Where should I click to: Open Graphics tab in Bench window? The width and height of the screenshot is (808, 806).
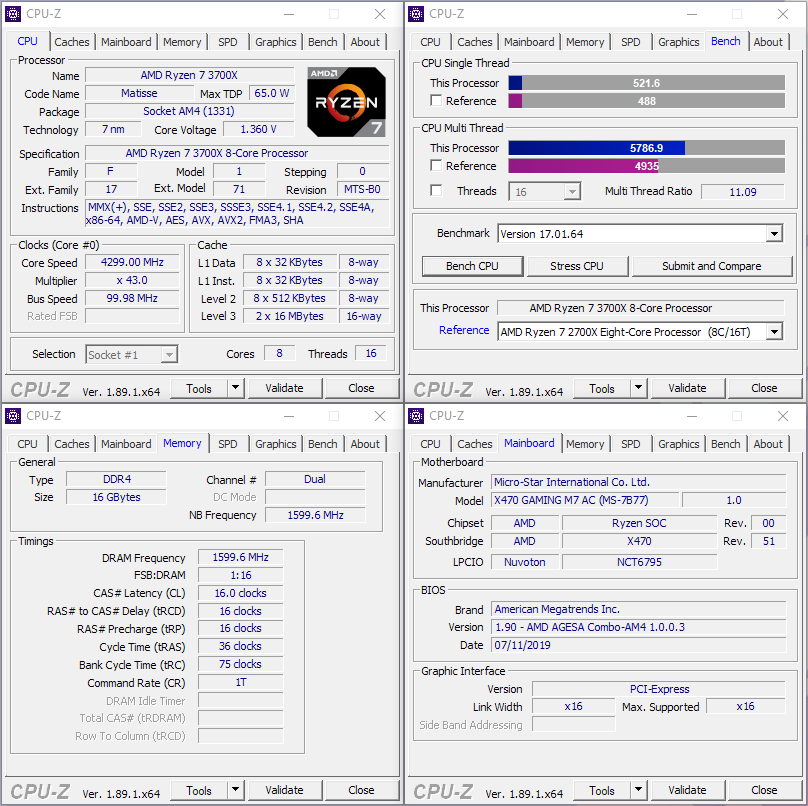pos(679,42)
